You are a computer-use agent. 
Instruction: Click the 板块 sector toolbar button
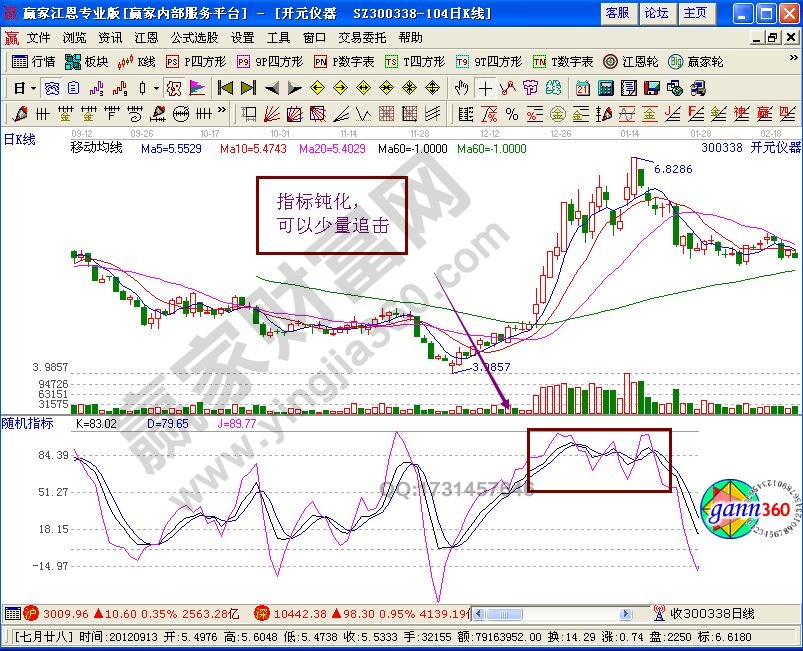coord(88,61)
